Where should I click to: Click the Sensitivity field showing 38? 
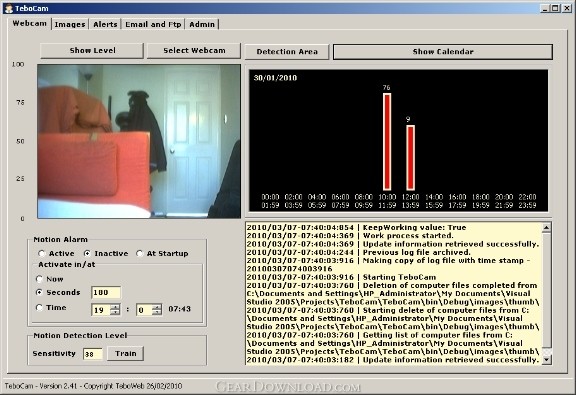point(93,354)
